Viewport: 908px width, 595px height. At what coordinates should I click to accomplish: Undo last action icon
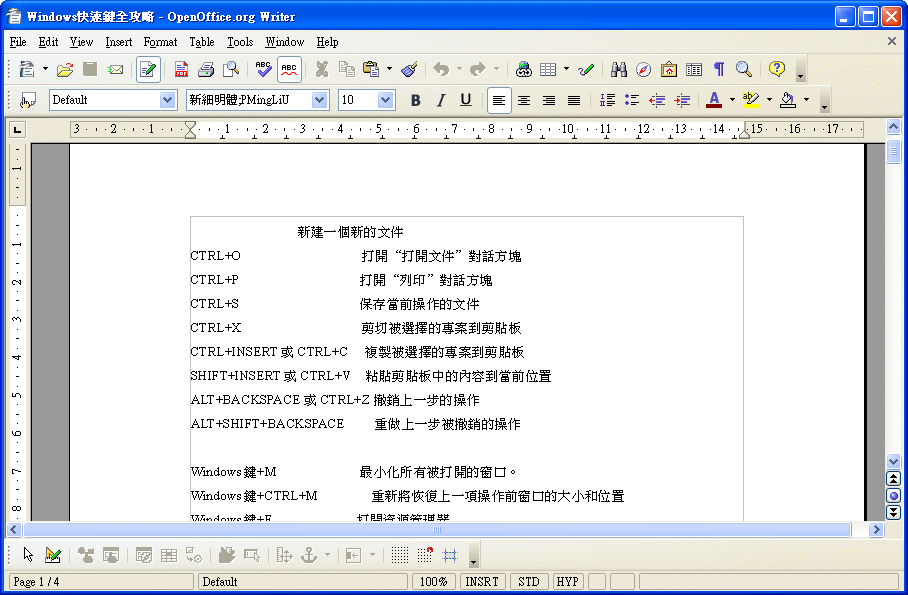click(441, 70)
